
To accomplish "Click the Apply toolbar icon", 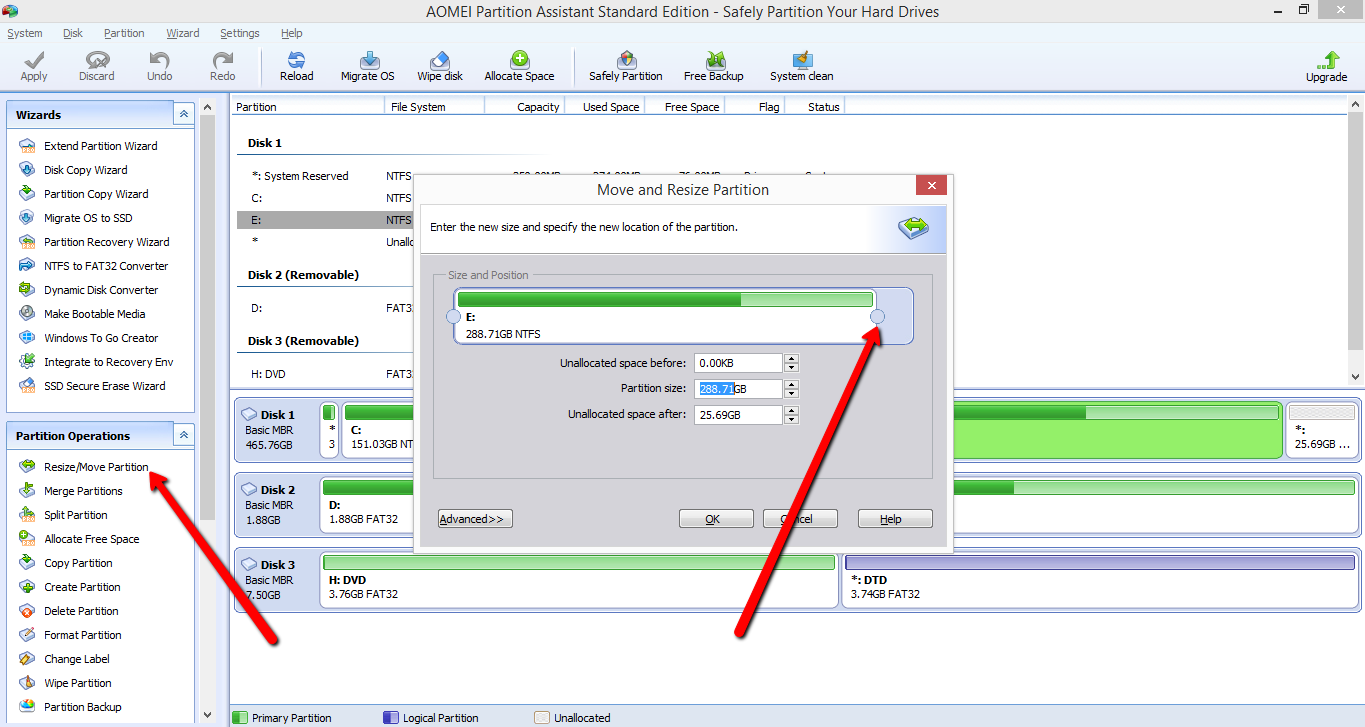I will [x=34, y=67].
